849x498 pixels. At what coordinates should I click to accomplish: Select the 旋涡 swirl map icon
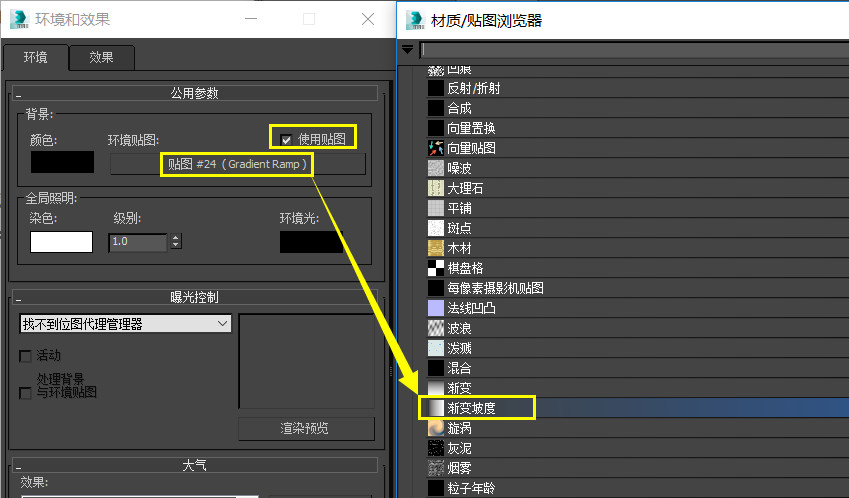click(436, 428)
